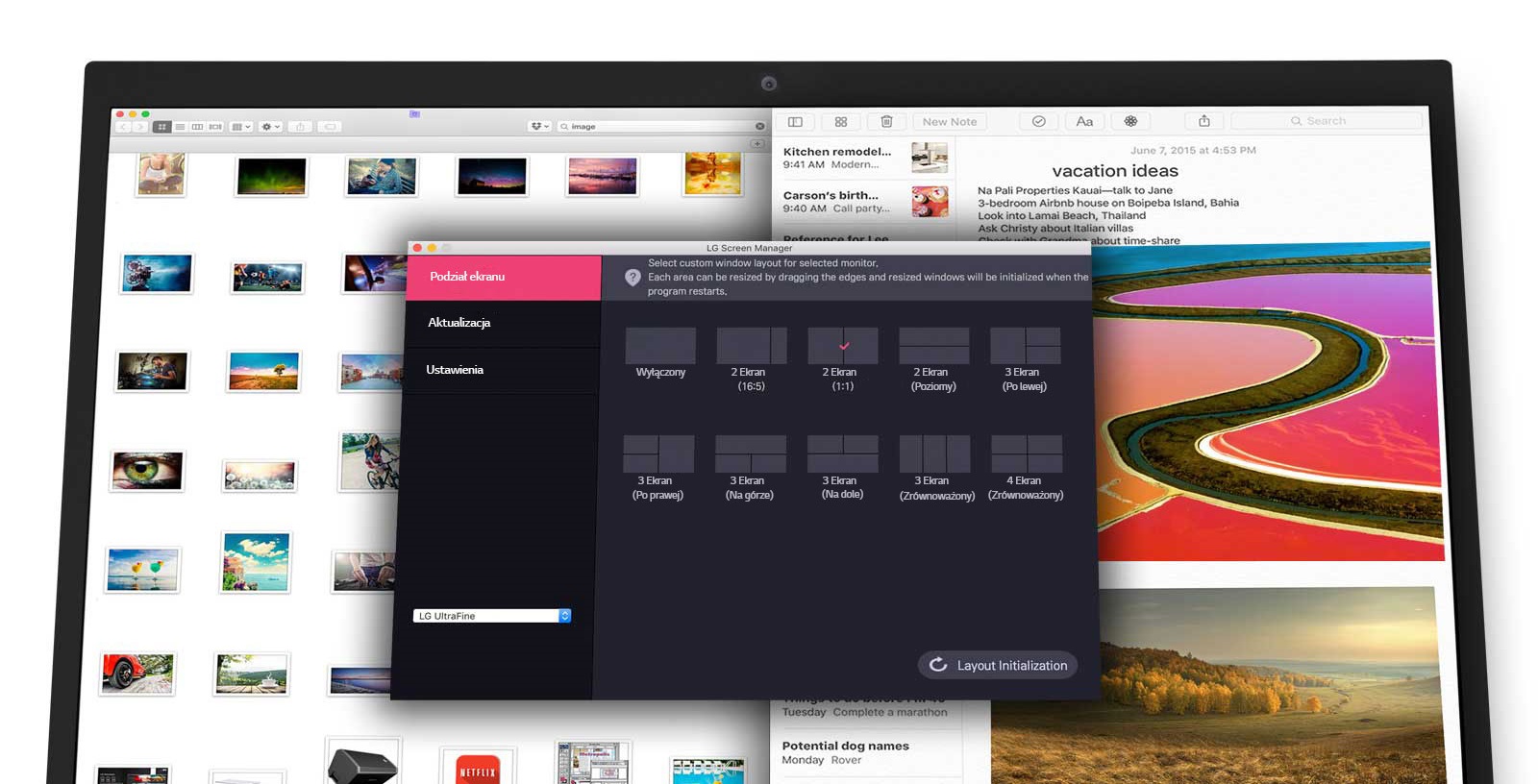Click the Layout Initialization button
The width and height of the screenshot is (1538, 784).
(x=998, y=665)
